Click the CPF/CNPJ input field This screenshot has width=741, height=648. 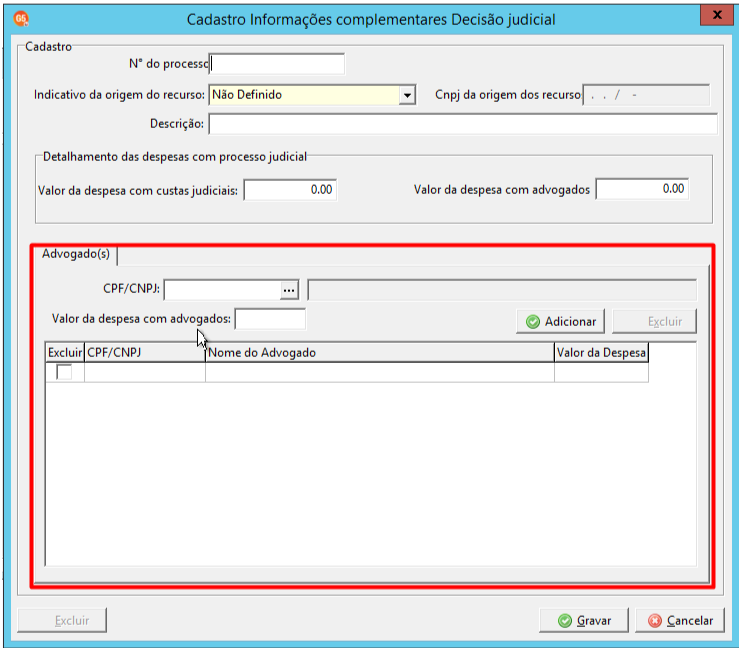tap(222, 290)
